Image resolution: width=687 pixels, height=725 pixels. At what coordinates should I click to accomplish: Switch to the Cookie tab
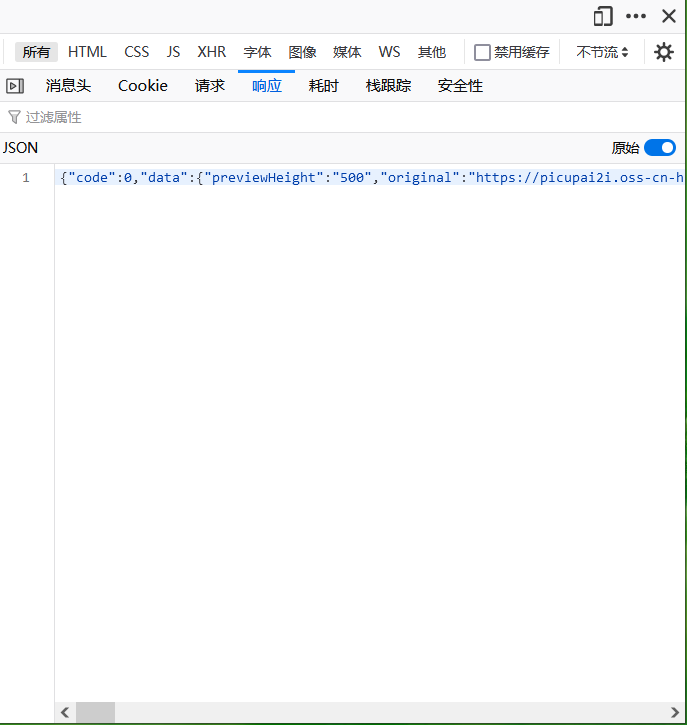pos(143,86)
